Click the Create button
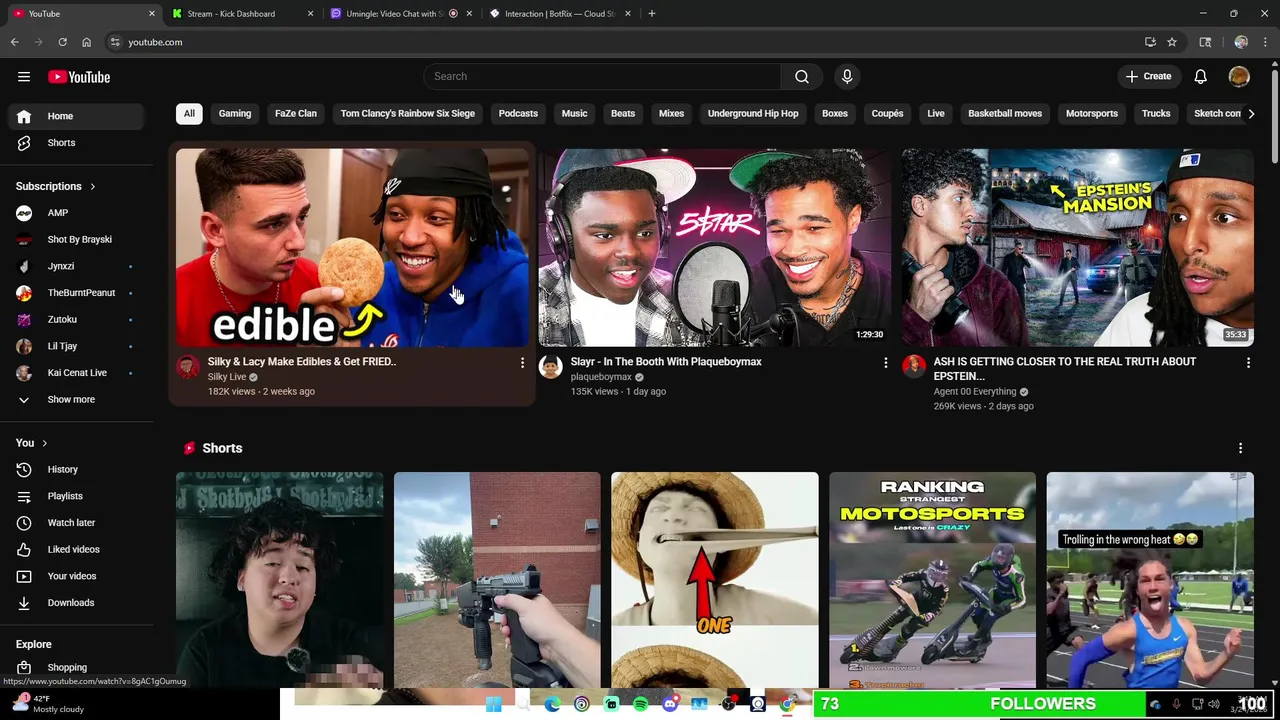Image resolution: width=1280 pixels, height=720 pixels. 1148,77
